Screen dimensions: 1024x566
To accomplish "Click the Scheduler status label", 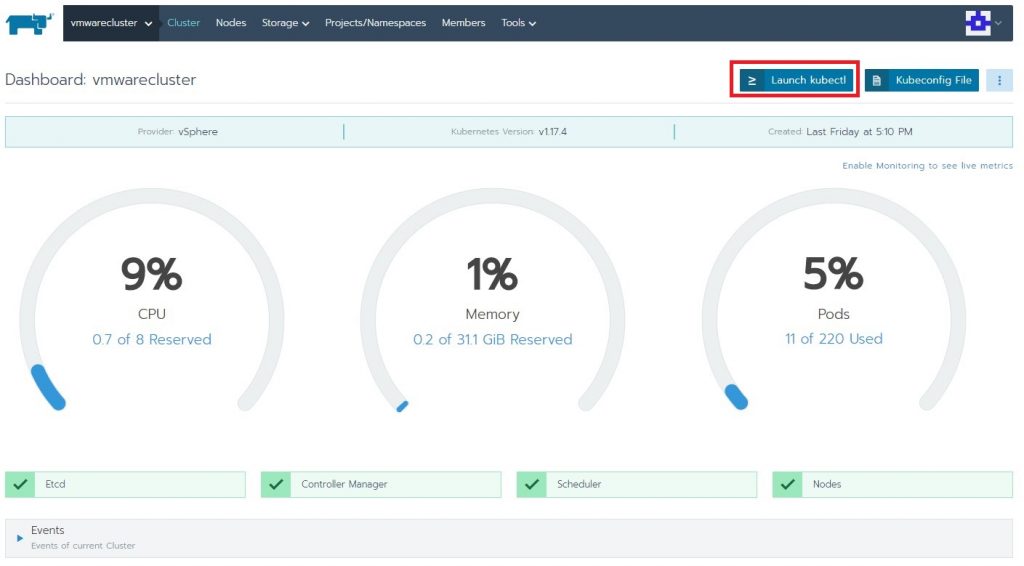I will (579, 484).
